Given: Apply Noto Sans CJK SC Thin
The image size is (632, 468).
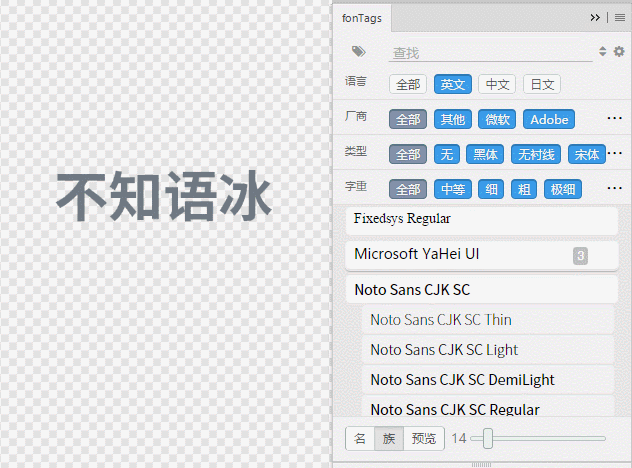Looking at the screenshot, I should click(488, 320).
